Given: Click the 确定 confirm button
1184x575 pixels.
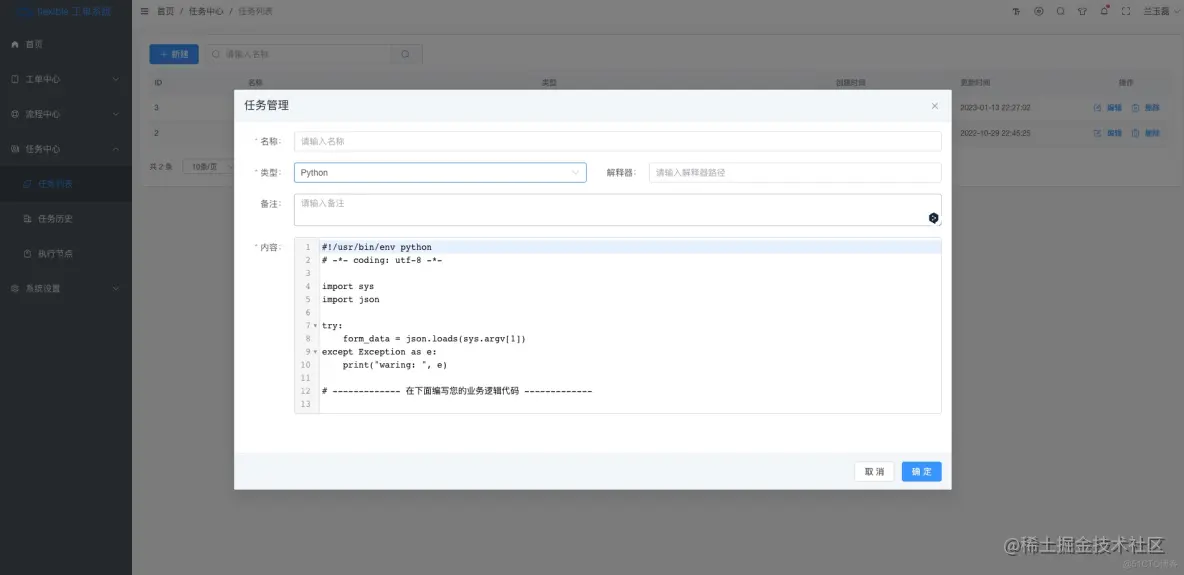Looking at the screenshot, I should 921,471.
